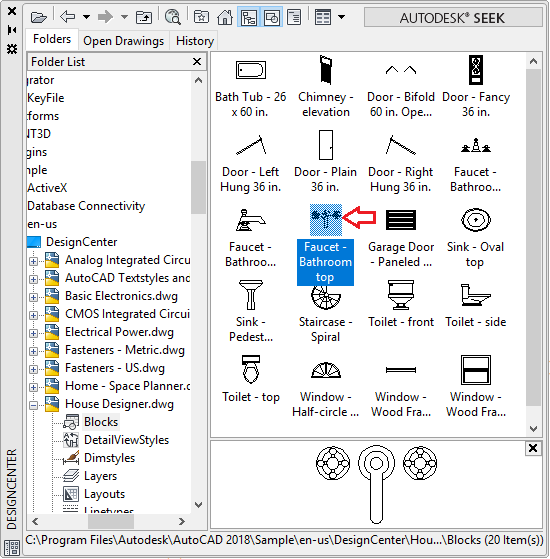The width and height of the screenshot is (550, 559).
Task: Select DetailViewStyles tree item
Action: 126,440
